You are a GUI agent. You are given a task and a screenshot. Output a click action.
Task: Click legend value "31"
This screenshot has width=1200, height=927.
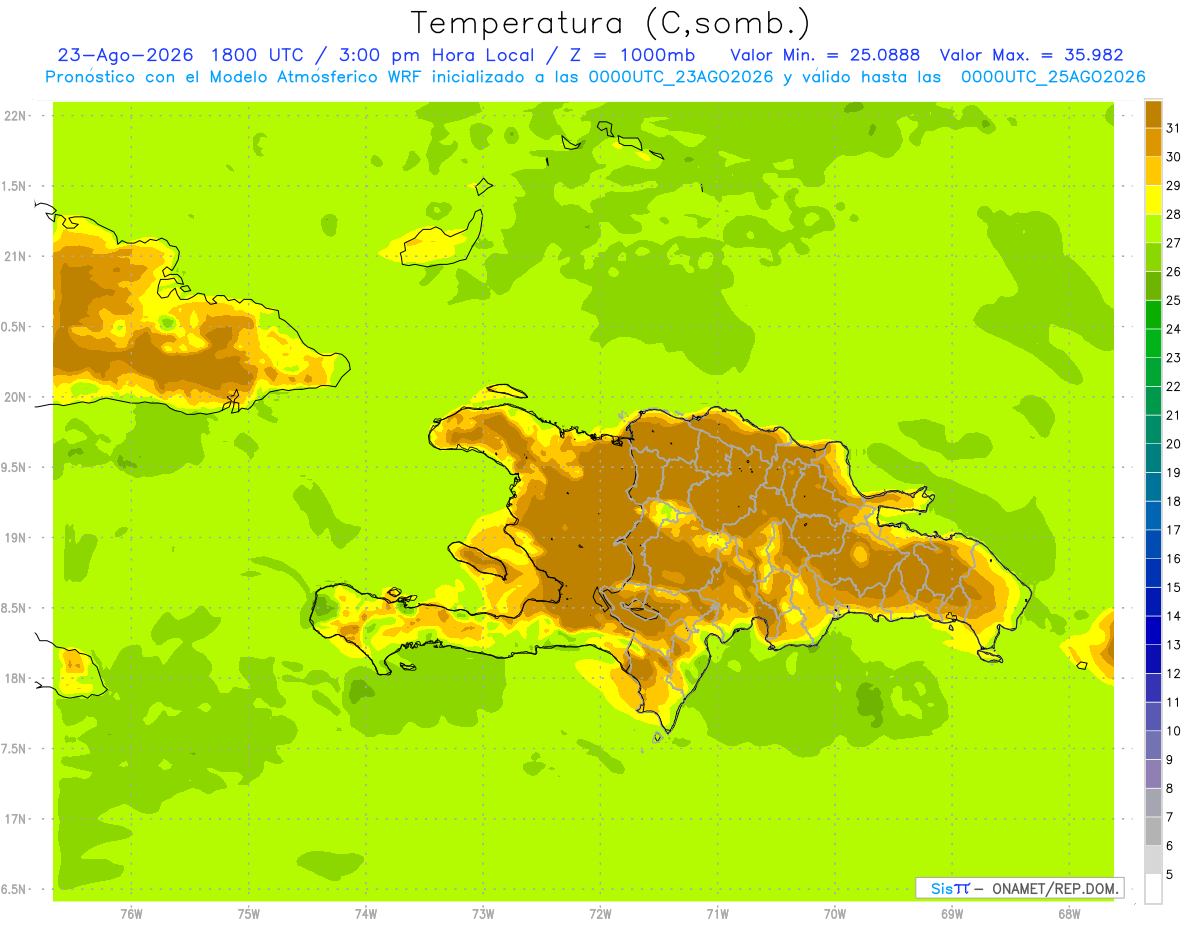tap(1174, 127)
